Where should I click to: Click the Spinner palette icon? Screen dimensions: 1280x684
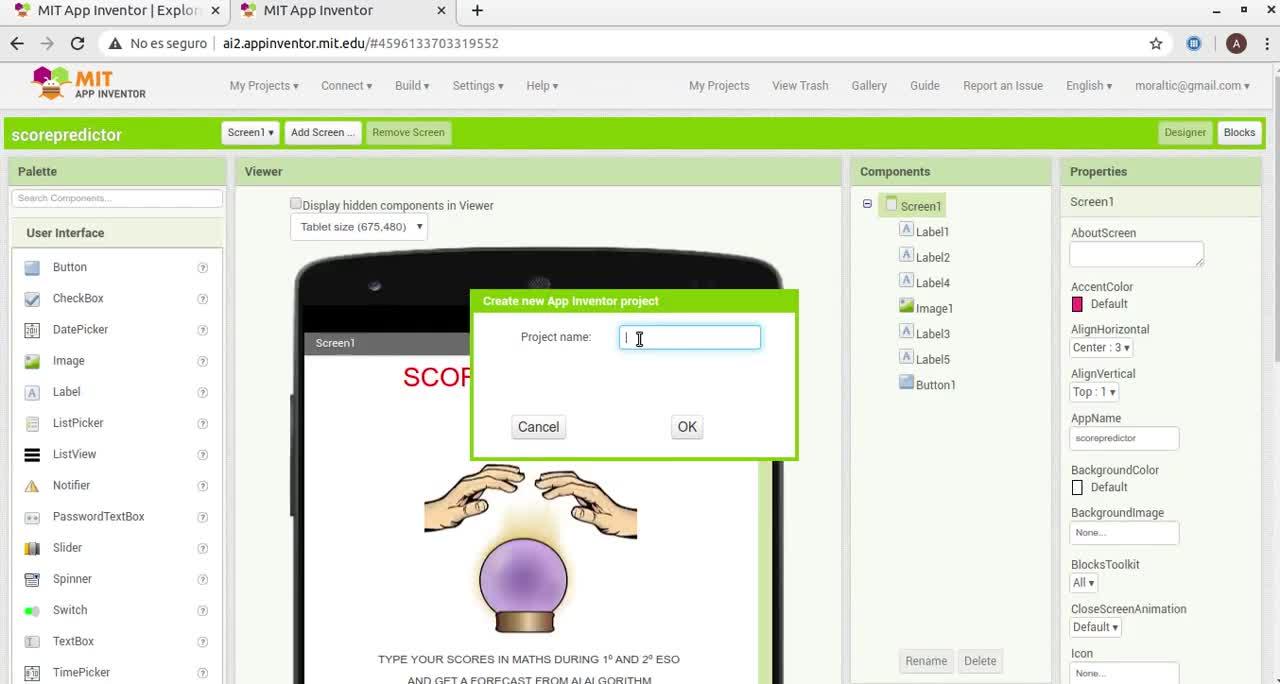click(32, 579)
